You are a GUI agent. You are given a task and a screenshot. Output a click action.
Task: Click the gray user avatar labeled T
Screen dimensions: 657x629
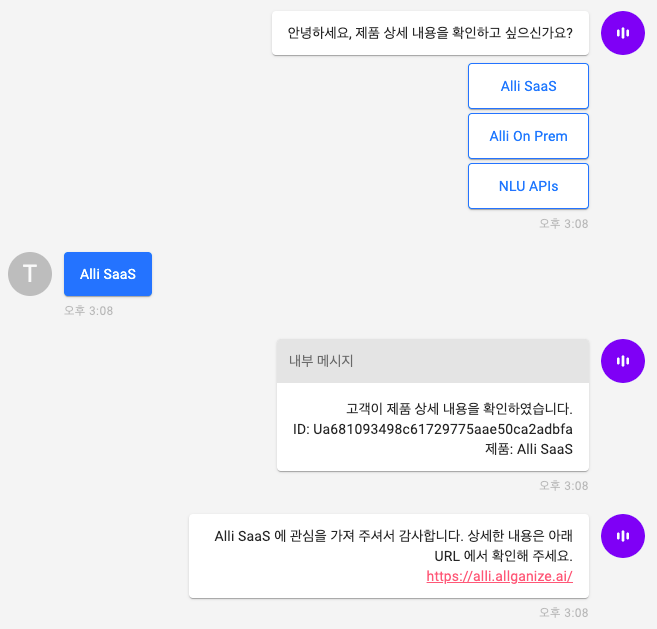[x=30, y=274]
